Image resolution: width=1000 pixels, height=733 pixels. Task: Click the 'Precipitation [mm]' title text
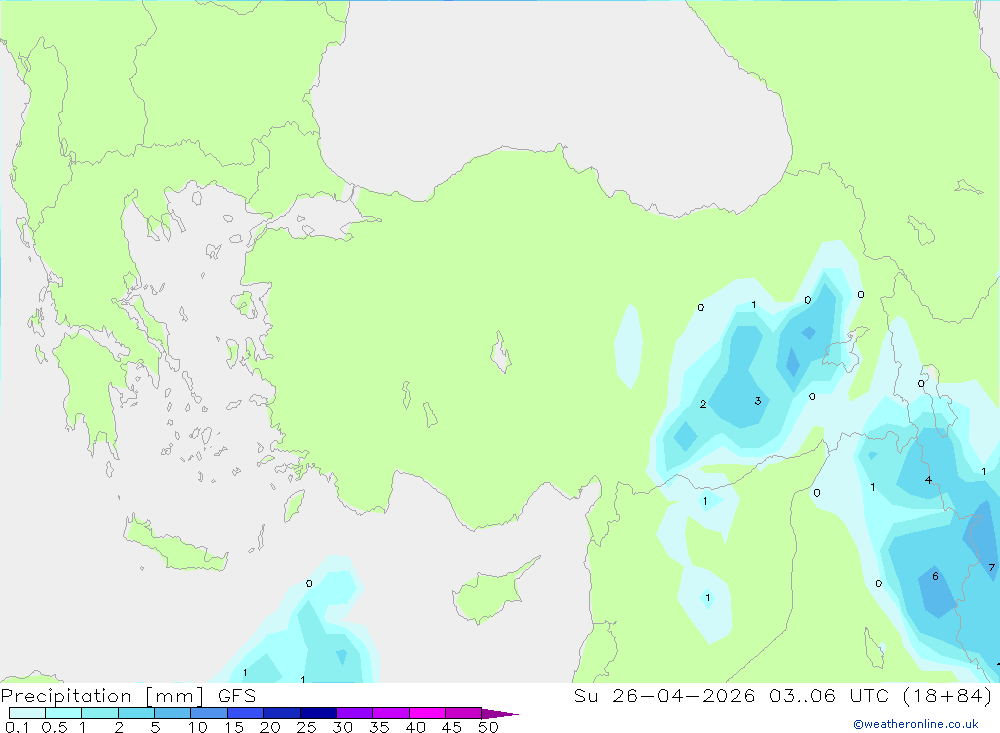tap(102, 696)
